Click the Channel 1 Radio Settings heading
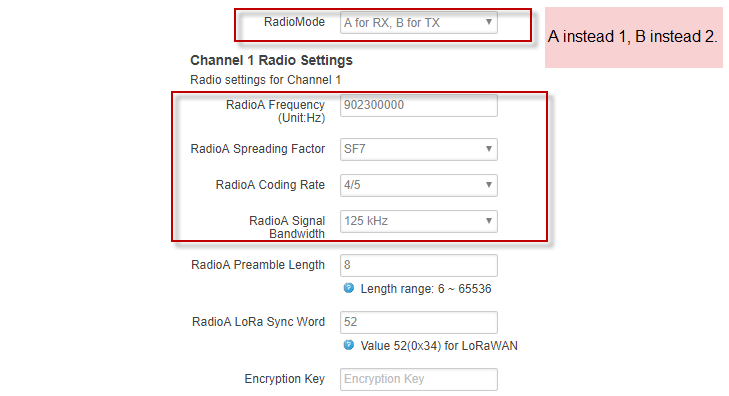The image size is (729, 396). pos(272,60)
